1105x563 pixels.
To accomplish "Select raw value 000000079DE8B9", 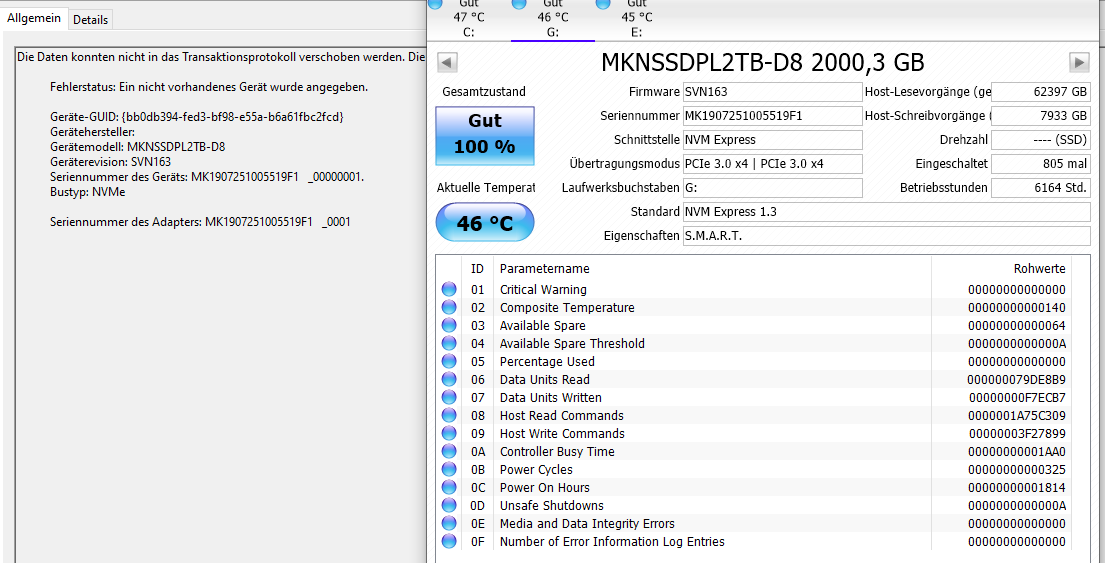I will click(x=1017, y=380).
